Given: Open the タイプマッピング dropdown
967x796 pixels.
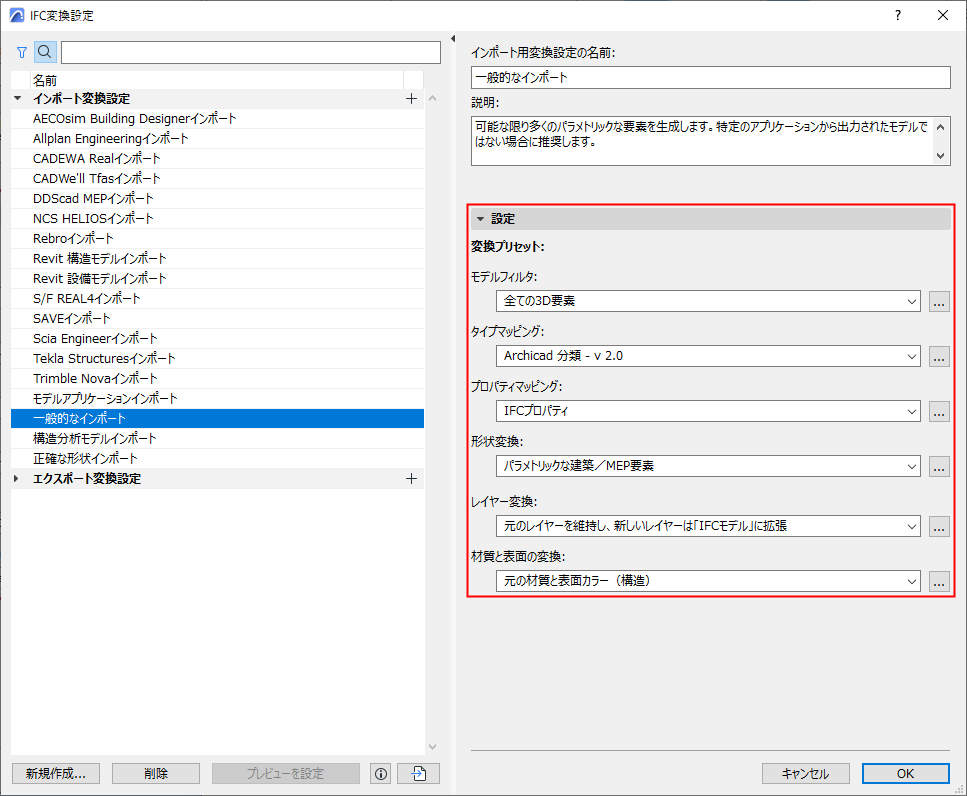Looking at the screenshot, I should (x=708, y=356).
